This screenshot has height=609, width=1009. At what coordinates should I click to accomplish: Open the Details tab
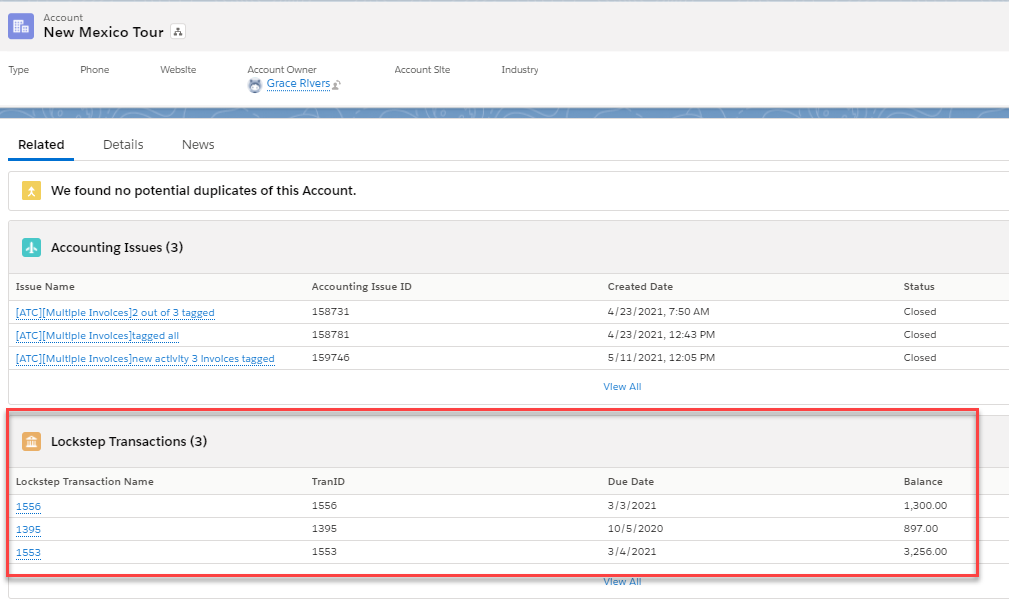(123, 145)
